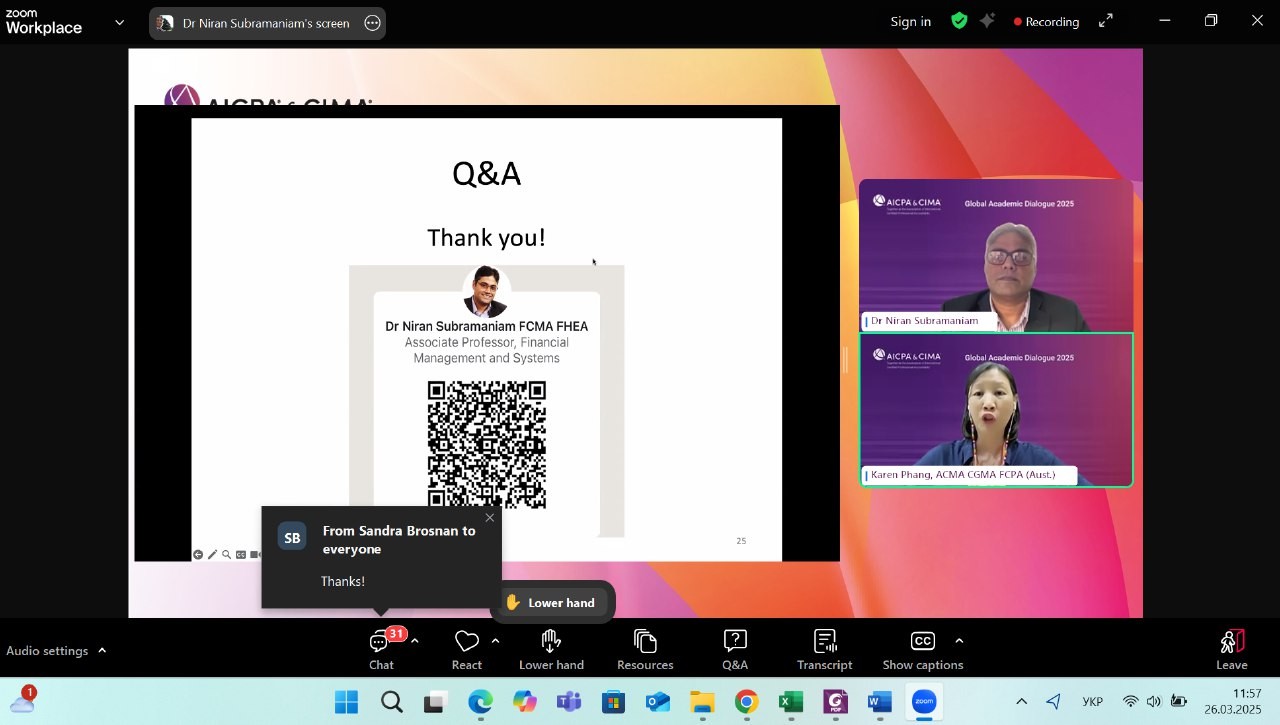The height and width of the screenshot is (725, 1280).
Task: Open the Transcript panel
Action: 825,650
